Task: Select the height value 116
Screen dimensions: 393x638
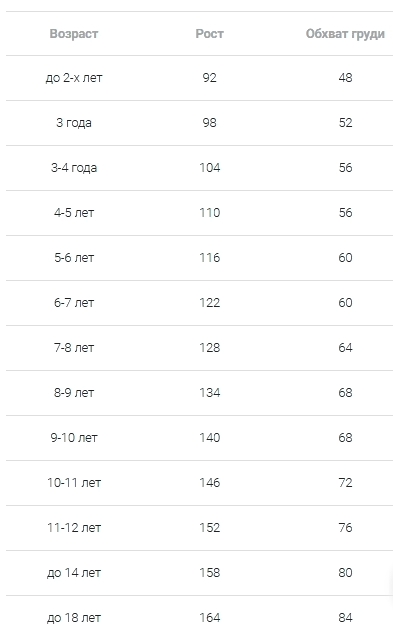Action: click(x=210, y=258)
